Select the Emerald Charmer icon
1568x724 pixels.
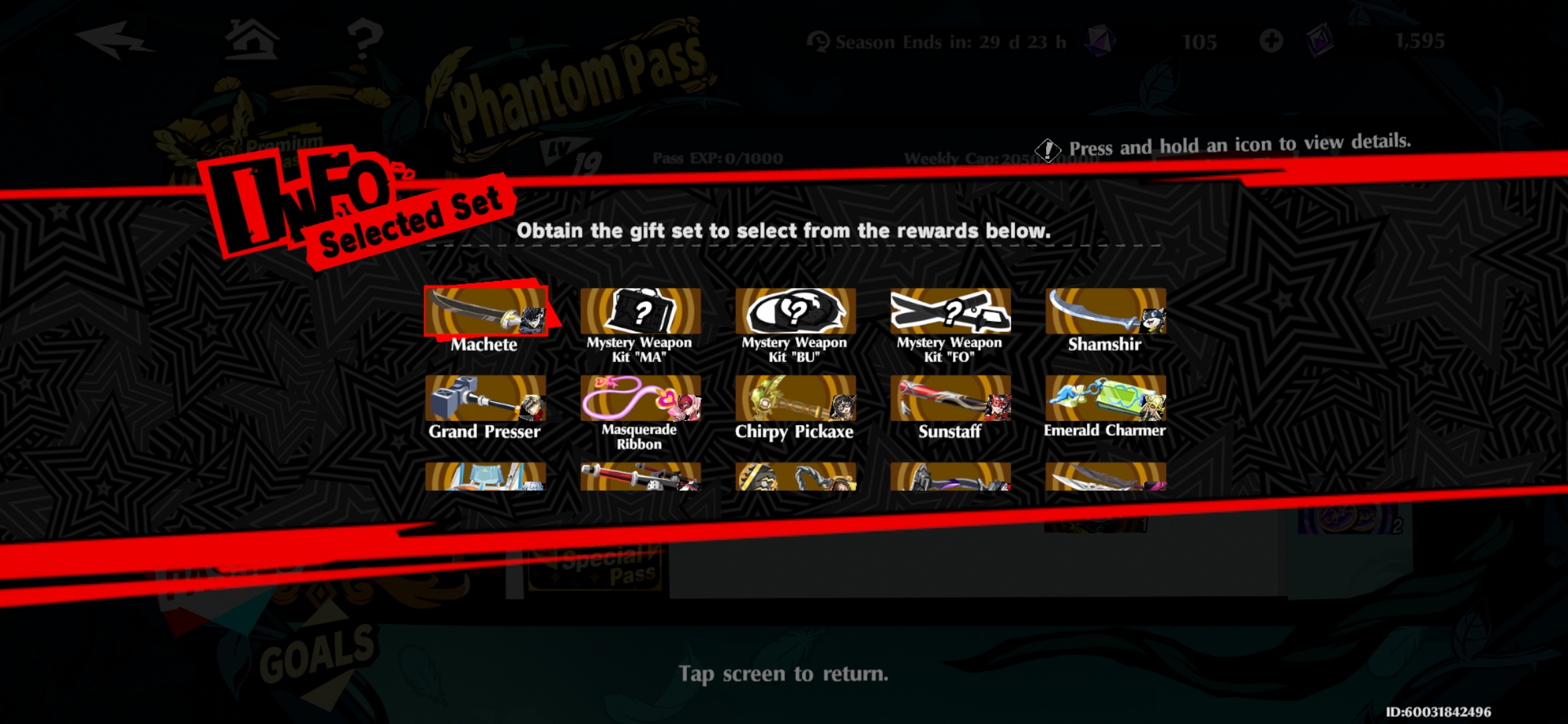point(1106,398)
